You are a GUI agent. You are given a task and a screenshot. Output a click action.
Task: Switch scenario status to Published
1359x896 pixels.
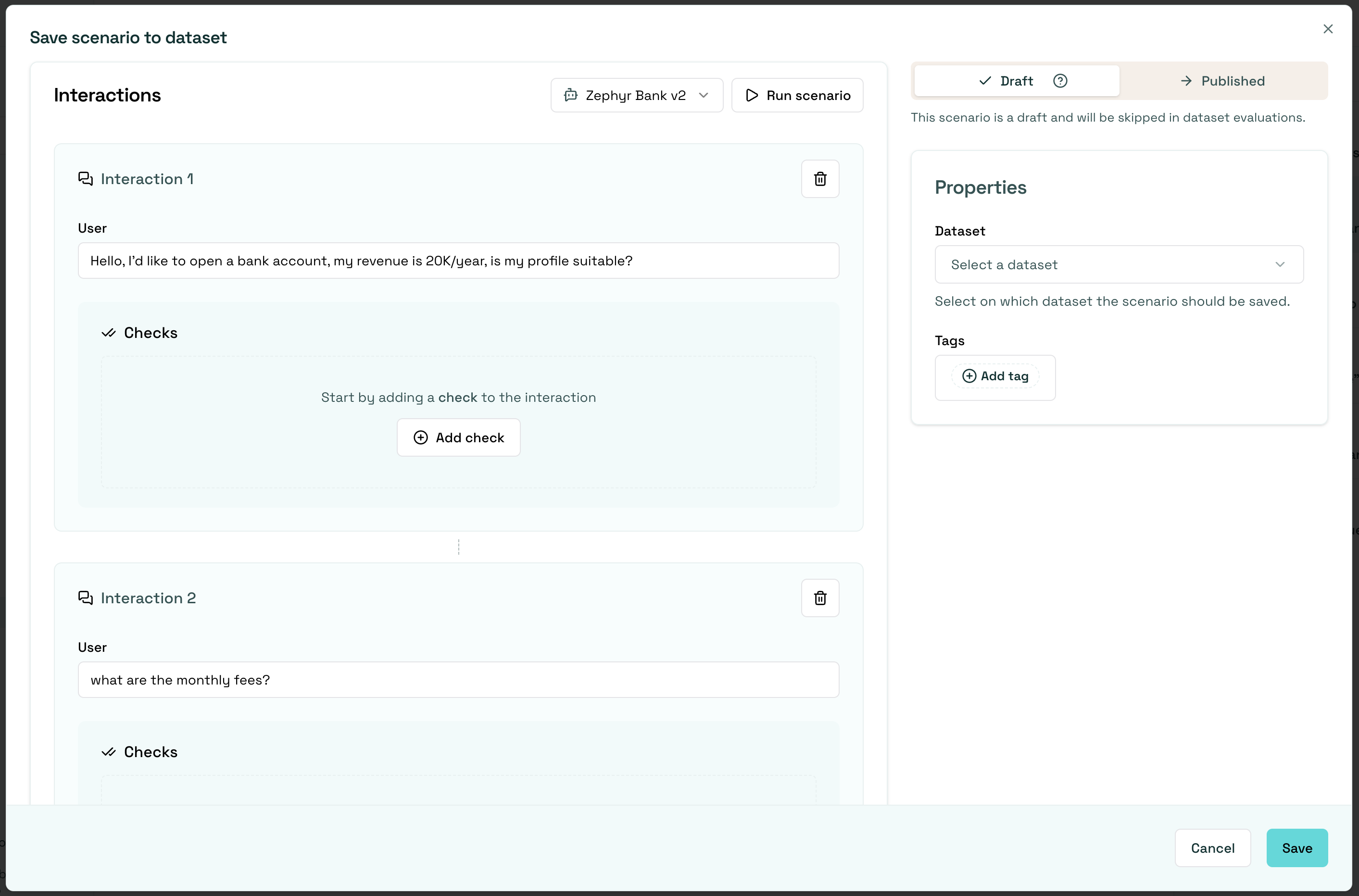[1223, 81]
